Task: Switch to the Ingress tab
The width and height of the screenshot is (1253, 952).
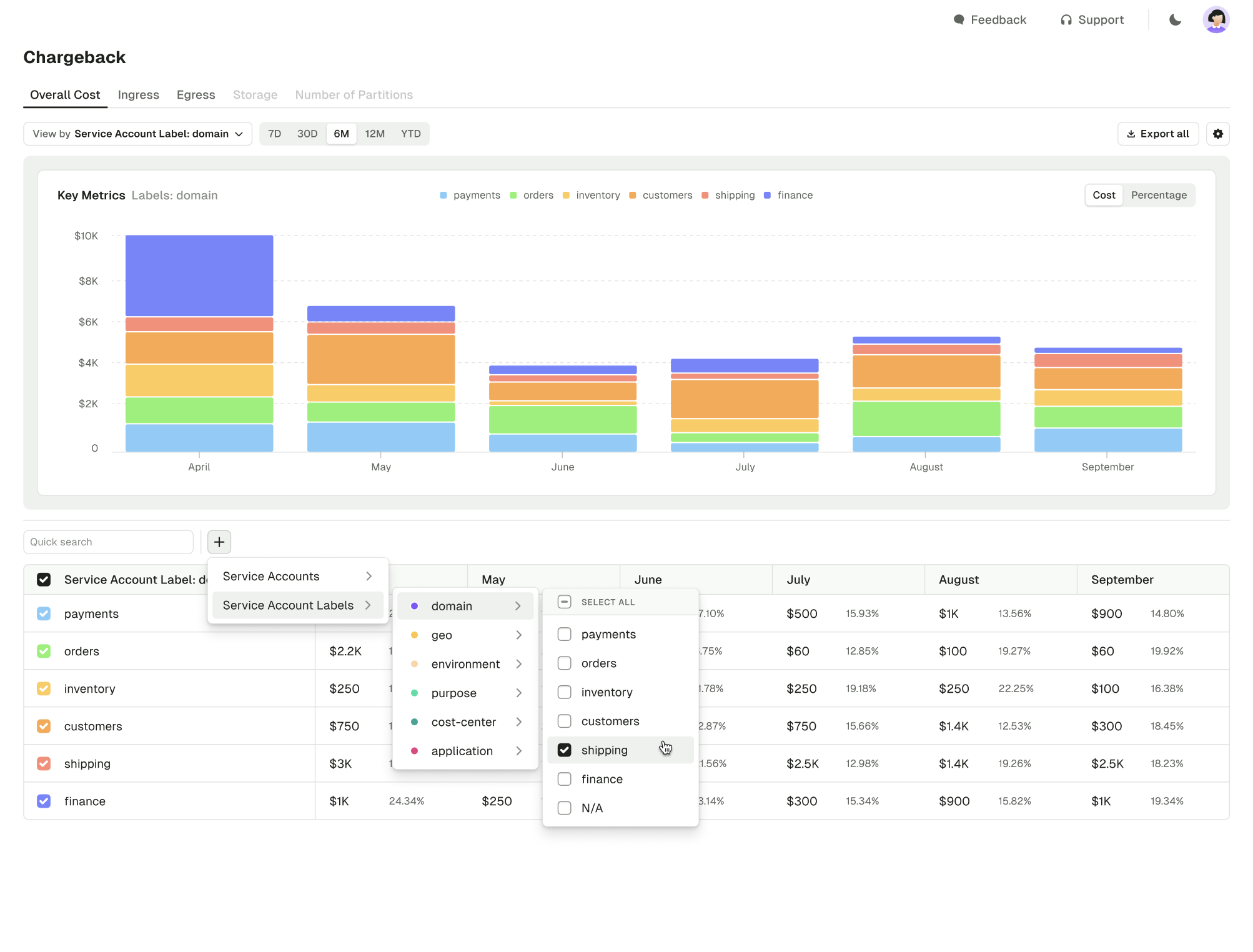Action: pyautogui.click(x=138, y=94)
